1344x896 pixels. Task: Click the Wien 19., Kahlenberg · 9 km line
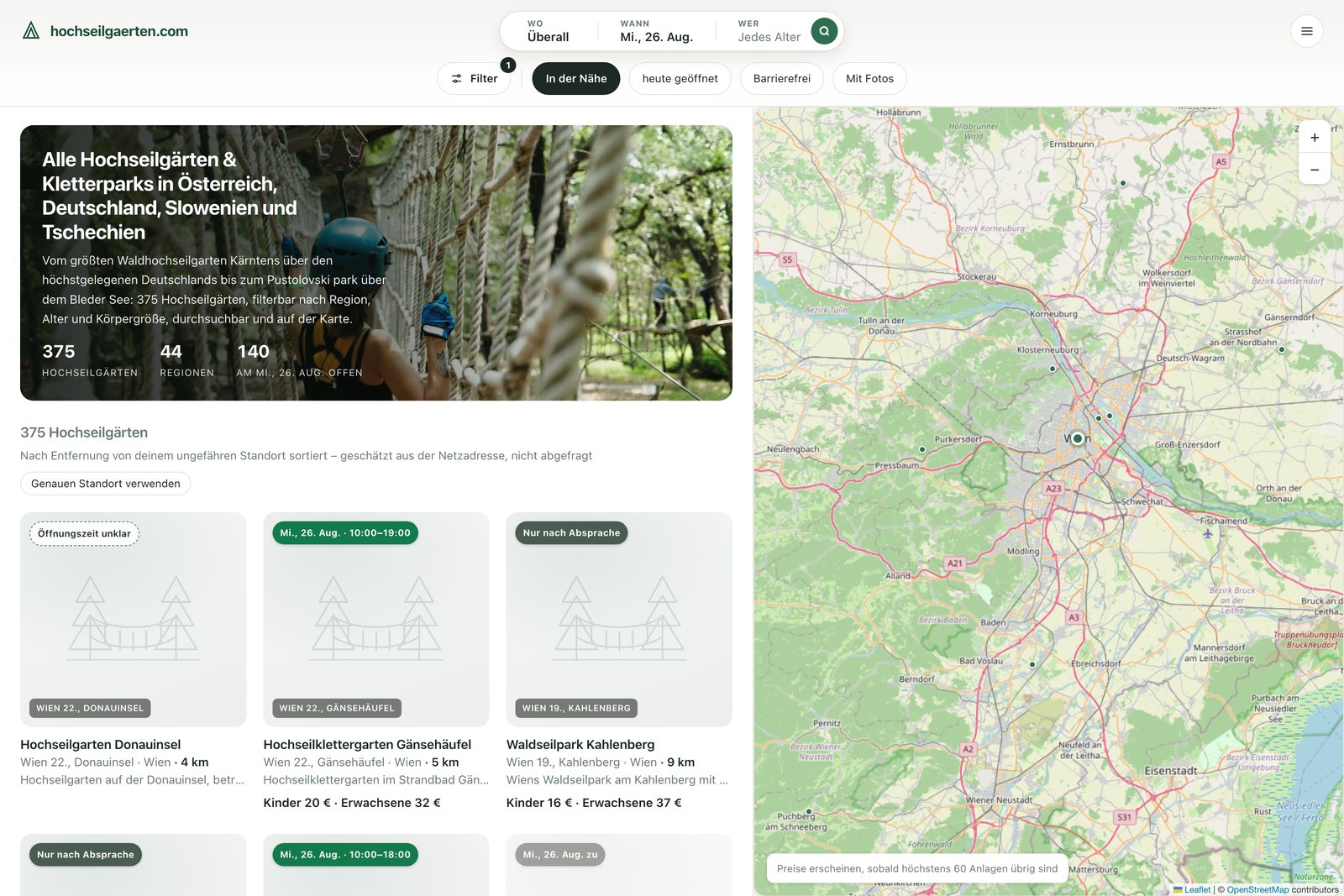(x=601, y=762)
